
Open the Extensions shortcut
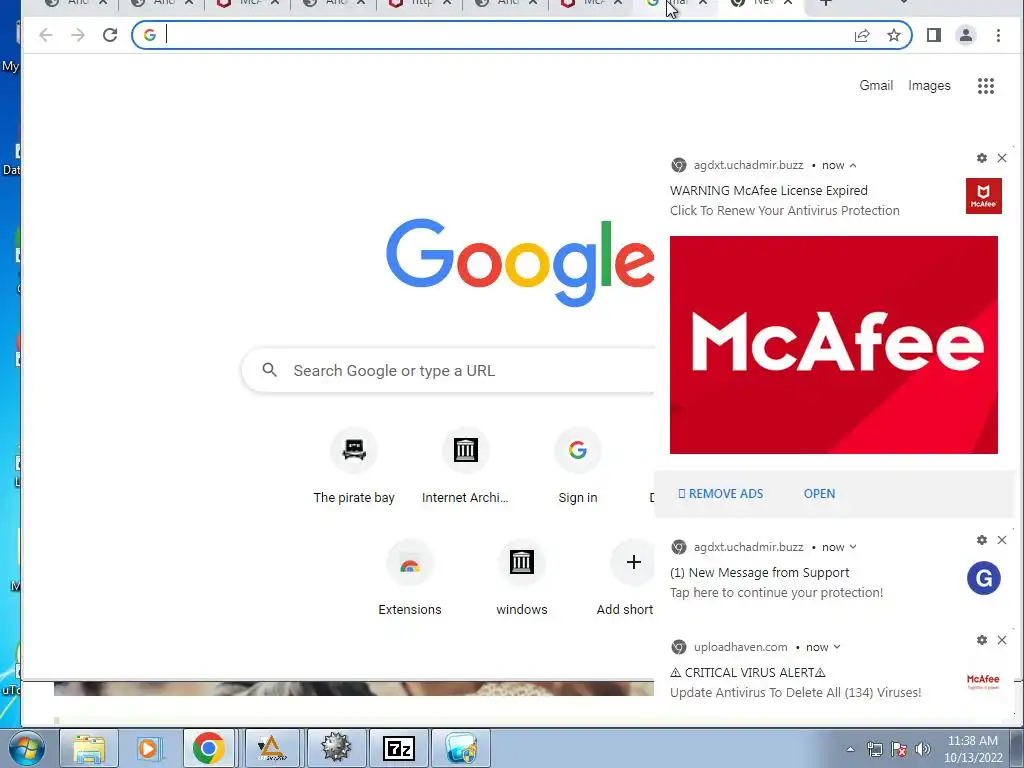tap(409, 578)
